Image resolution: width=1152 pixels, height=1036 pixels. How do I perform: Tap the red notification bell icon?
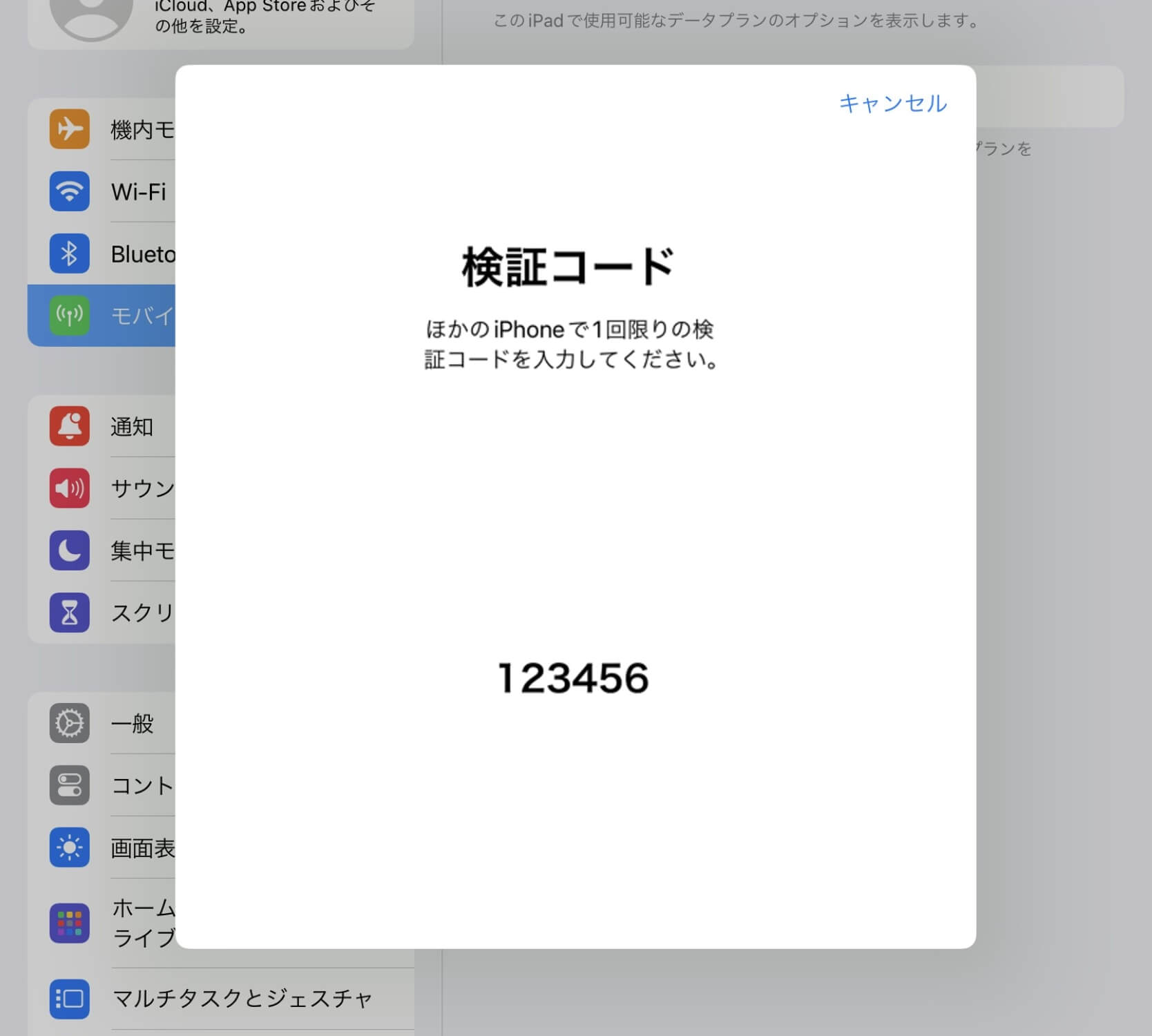coord(69,426)
